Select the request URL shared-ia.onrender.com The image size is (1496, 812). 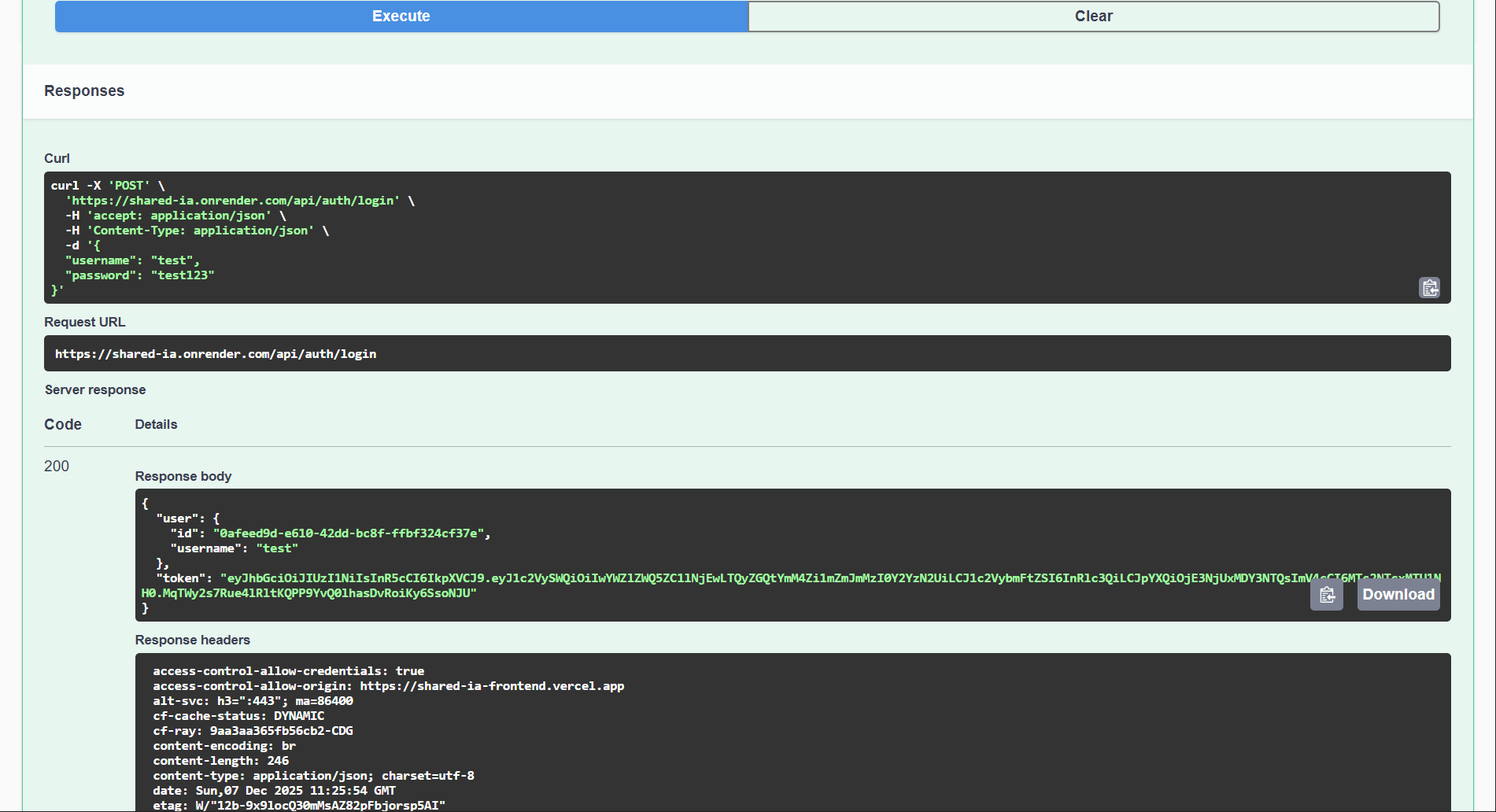(x=215, y=353)
